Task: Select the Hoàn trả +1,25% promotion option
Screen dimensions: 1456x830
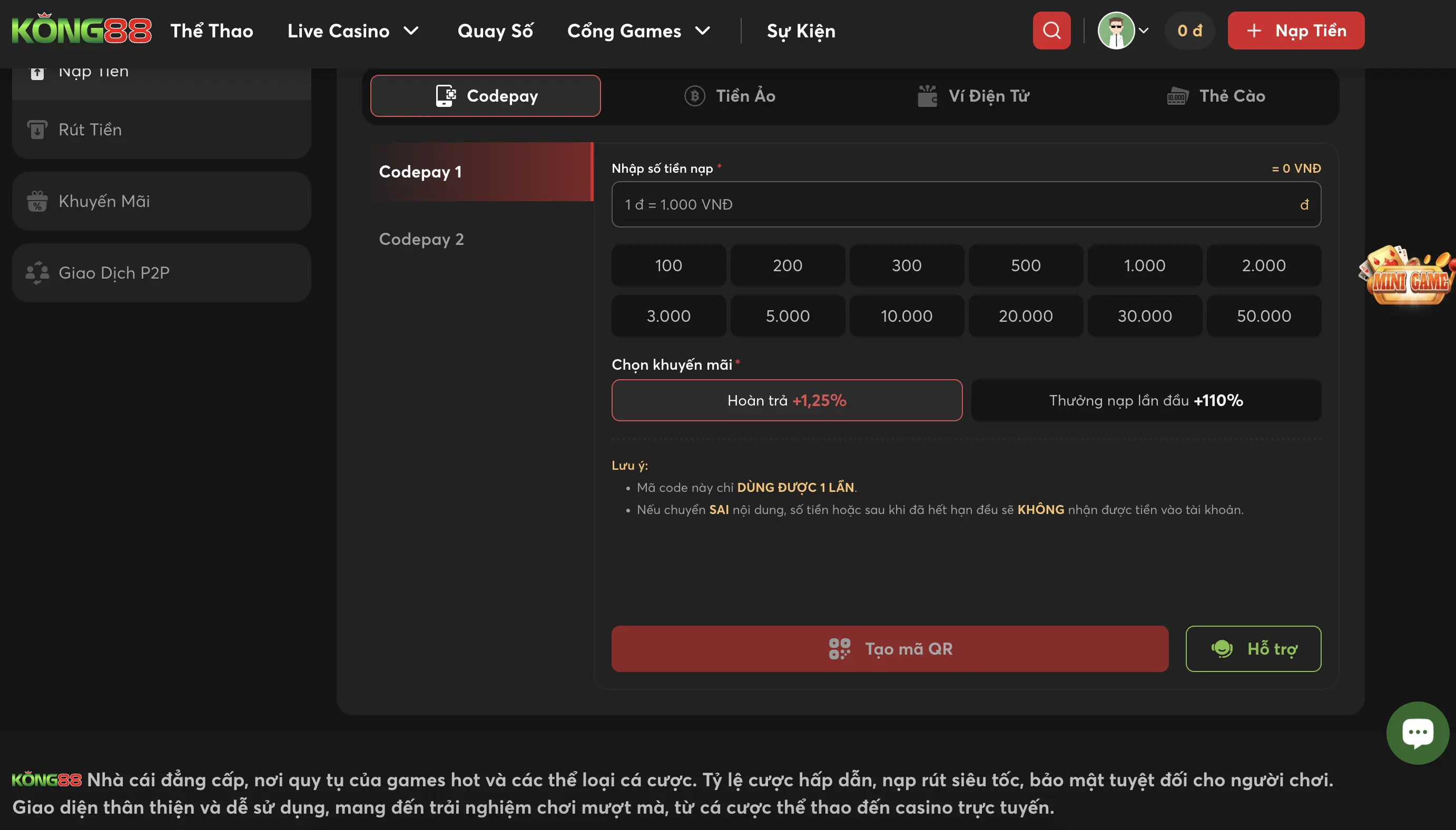Action: [x=786, y=400]
